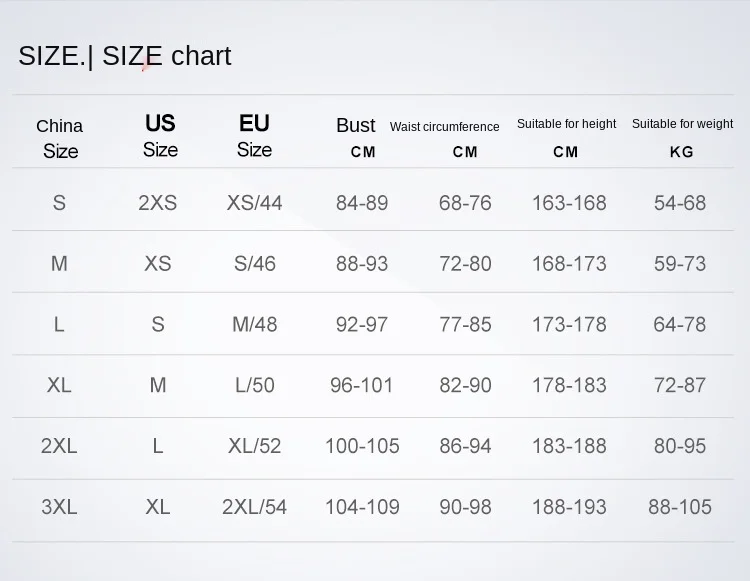Click the SIZE chart title text
This screenshot has height=581, width=750.
click(125, 56)
